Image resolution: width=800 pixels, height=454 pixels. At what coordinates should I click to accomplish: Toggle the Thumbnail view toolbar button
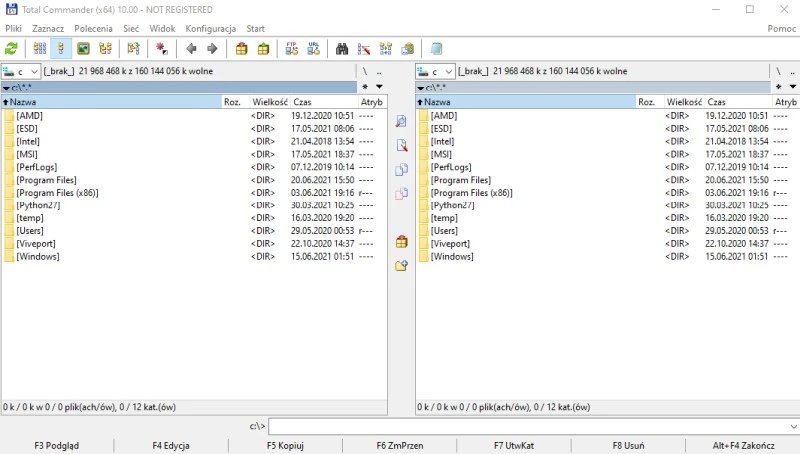[84, 48]
